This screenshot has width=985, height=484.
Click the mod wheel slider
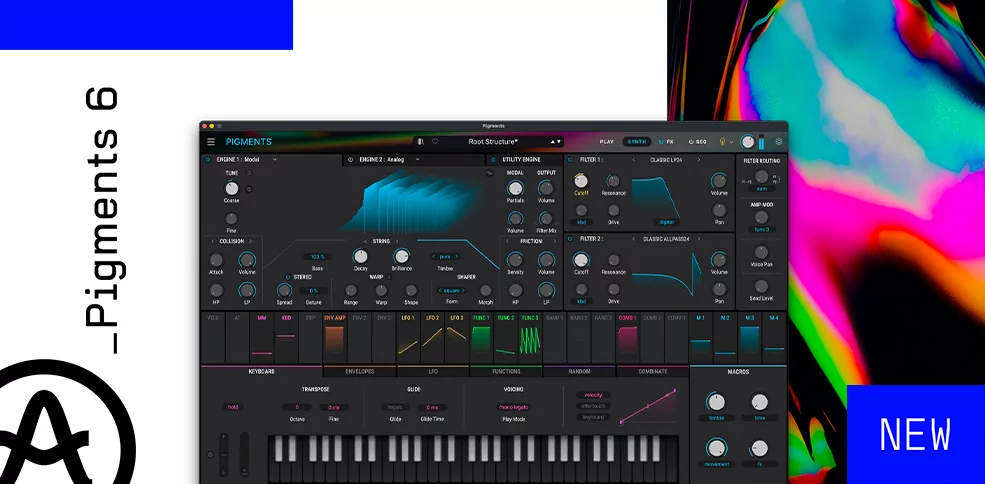(x=244, y=454)
